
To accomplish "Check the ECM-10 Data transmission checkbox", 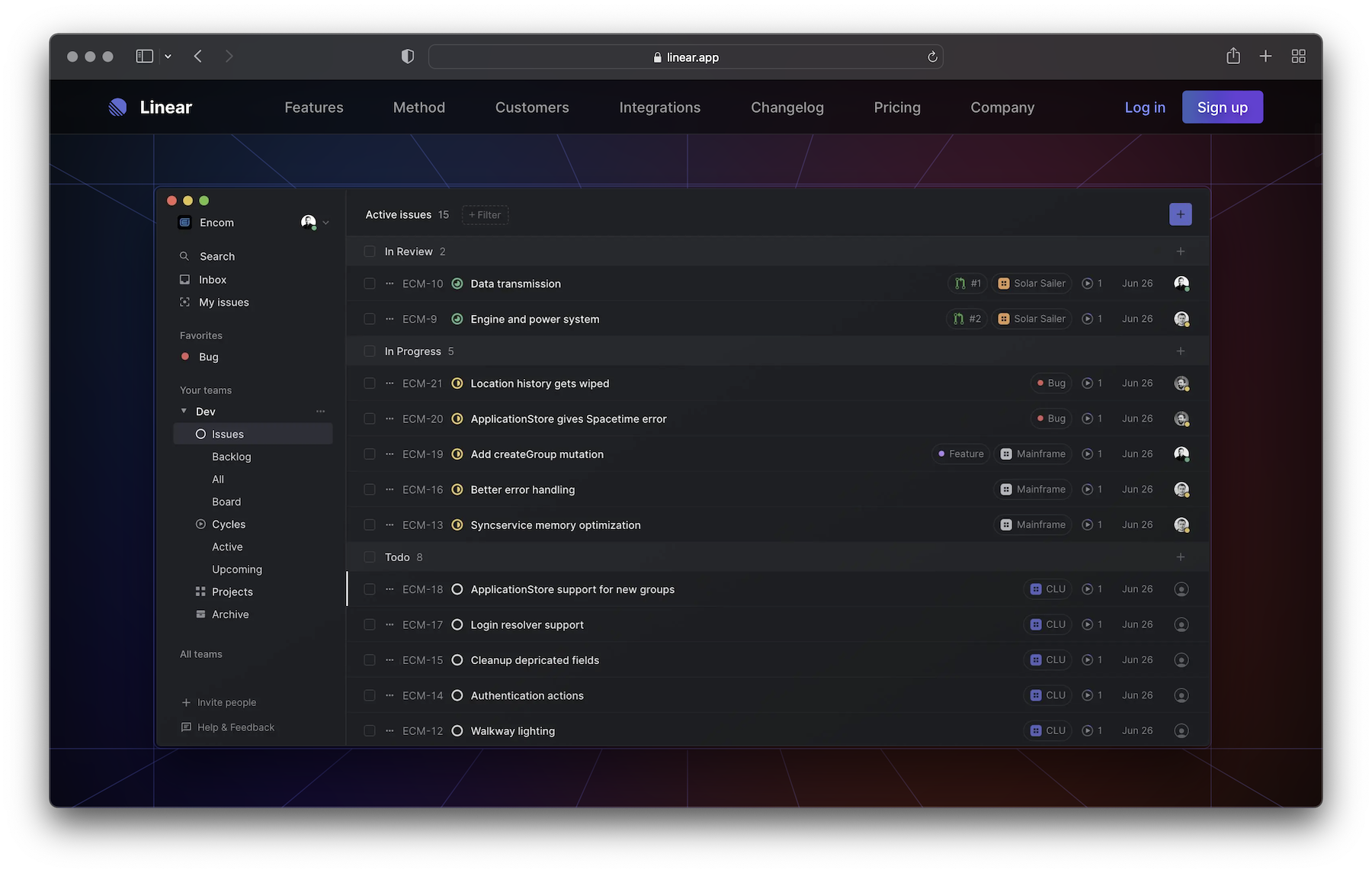I will (x=370, y=284).
